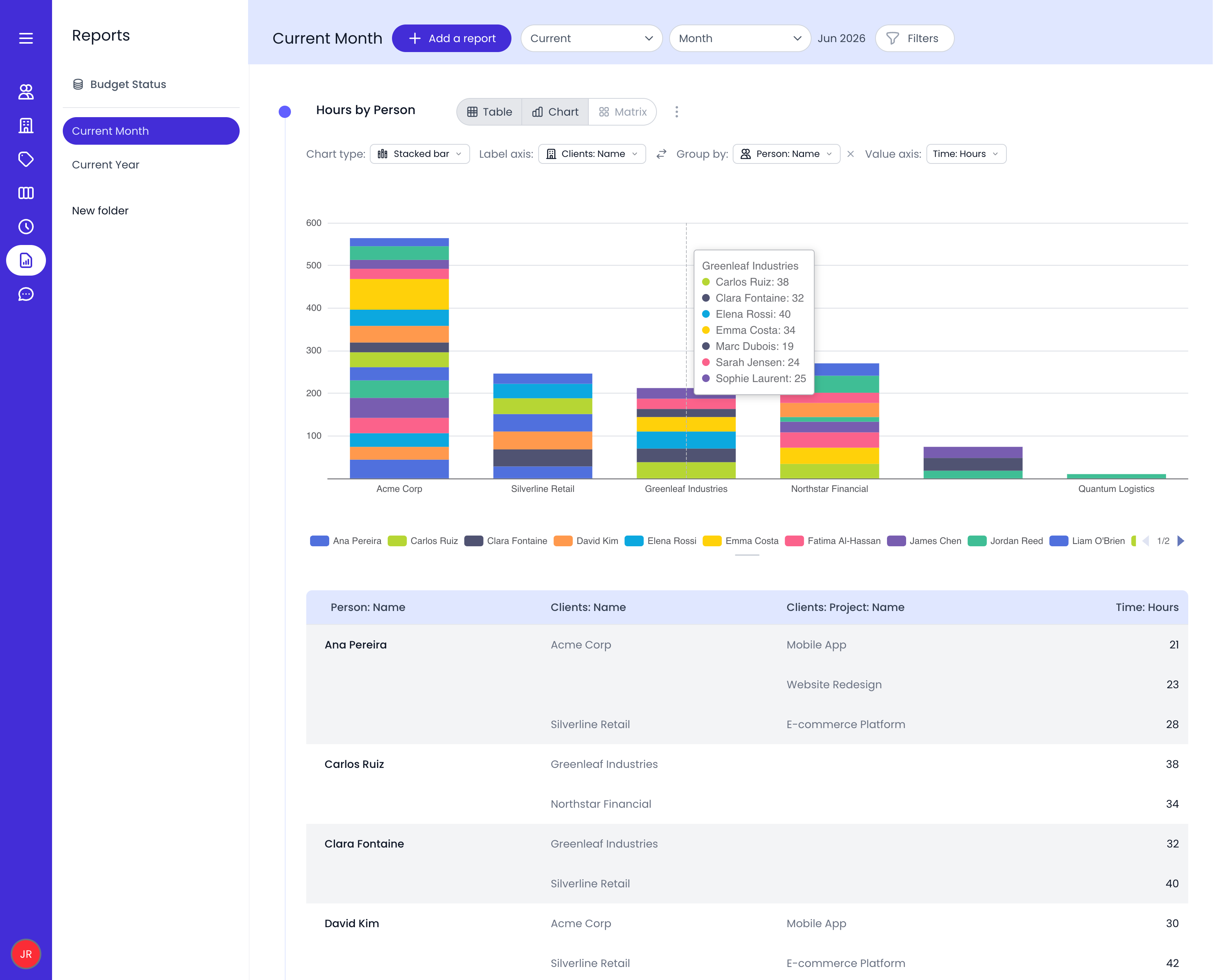Select Carlos Ruiz in the table

click(x=354, y=764)
